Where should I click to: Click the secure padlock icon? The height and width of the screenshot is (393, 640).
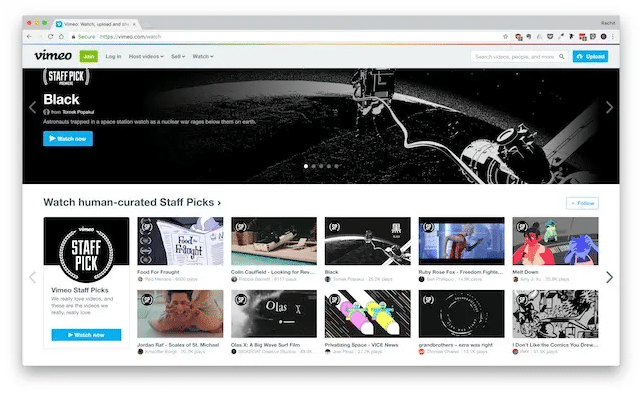coord(73,36)
